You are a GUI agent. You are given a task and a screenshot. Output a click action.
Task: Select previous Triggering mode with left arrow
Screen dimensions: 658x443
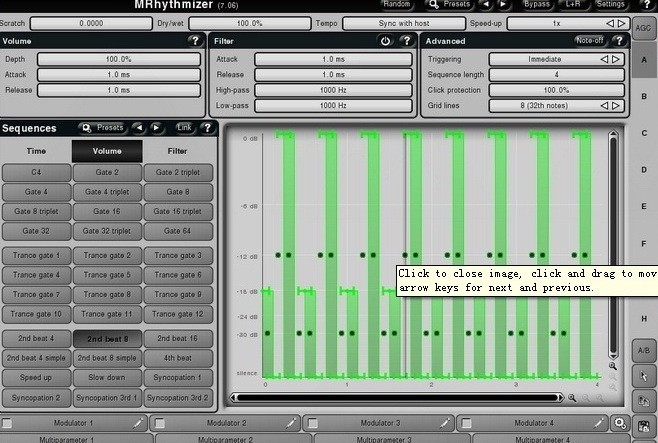[604, 59]
